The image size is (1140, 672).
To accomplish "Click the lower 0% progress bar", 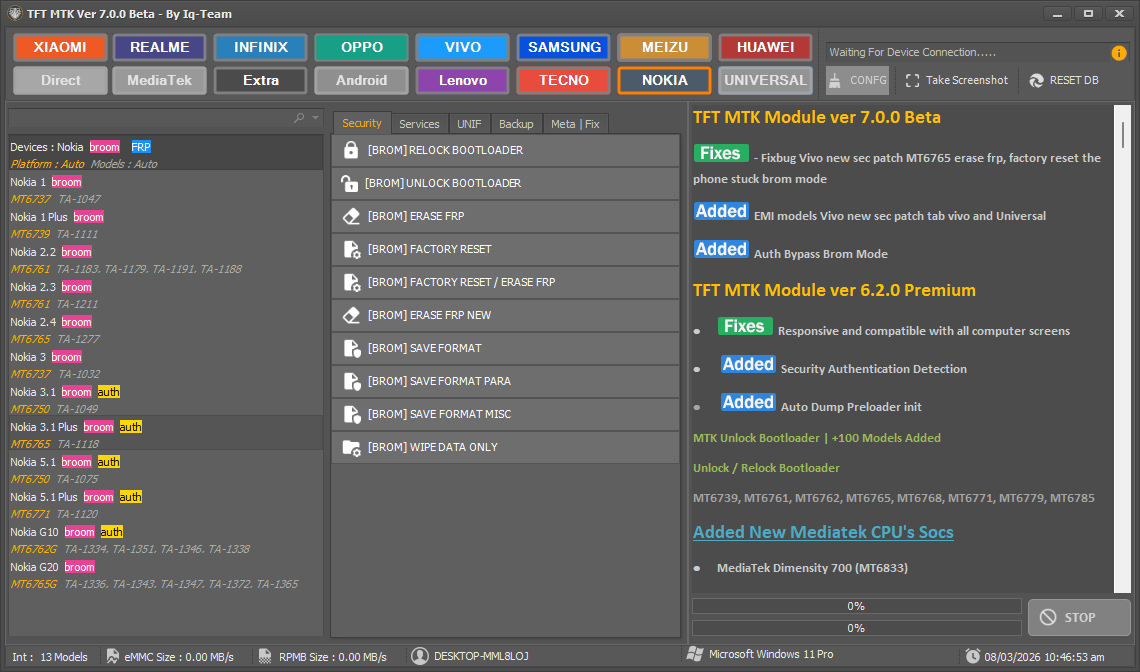I will click(x=855, y=627).
